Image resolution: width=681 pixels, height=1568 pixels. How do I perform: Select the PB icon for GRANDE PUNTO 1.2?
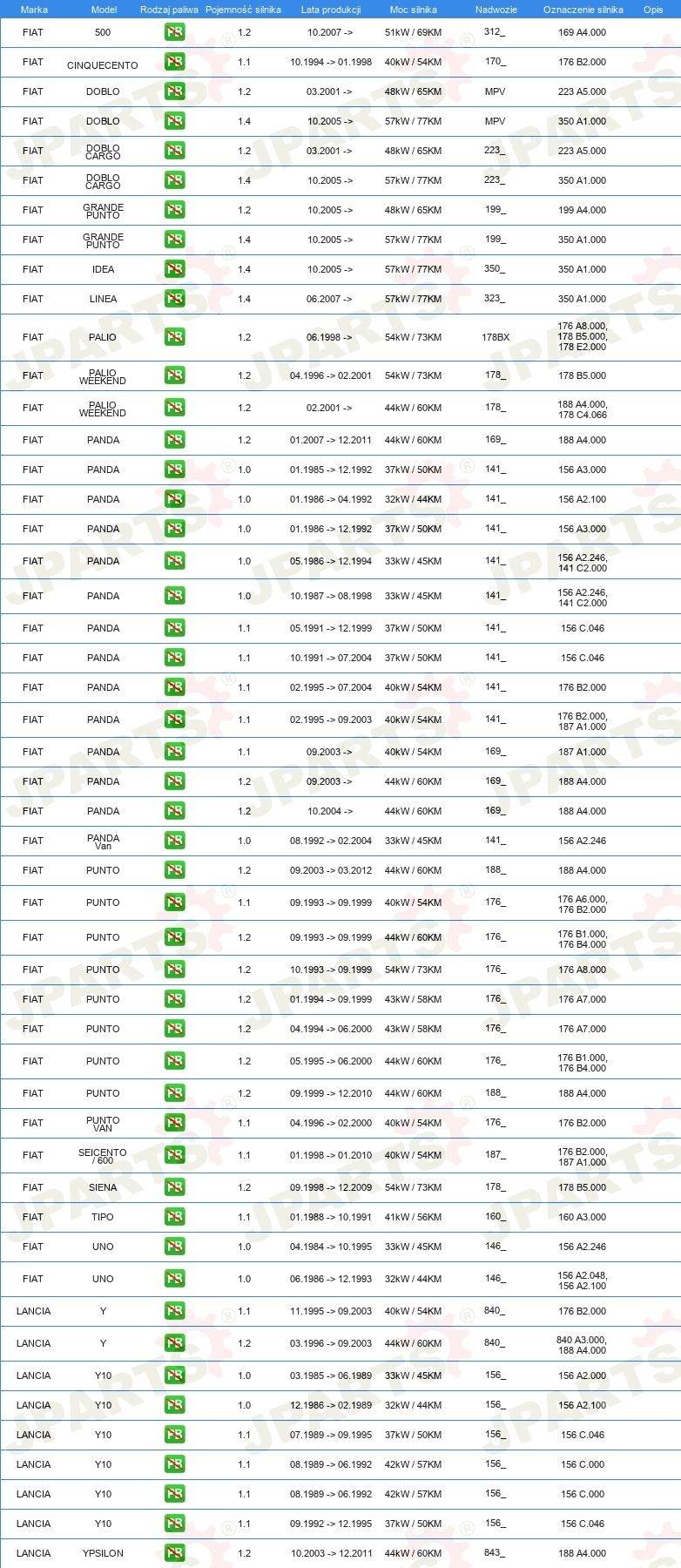pyautogui.click(x=175, y=210)
